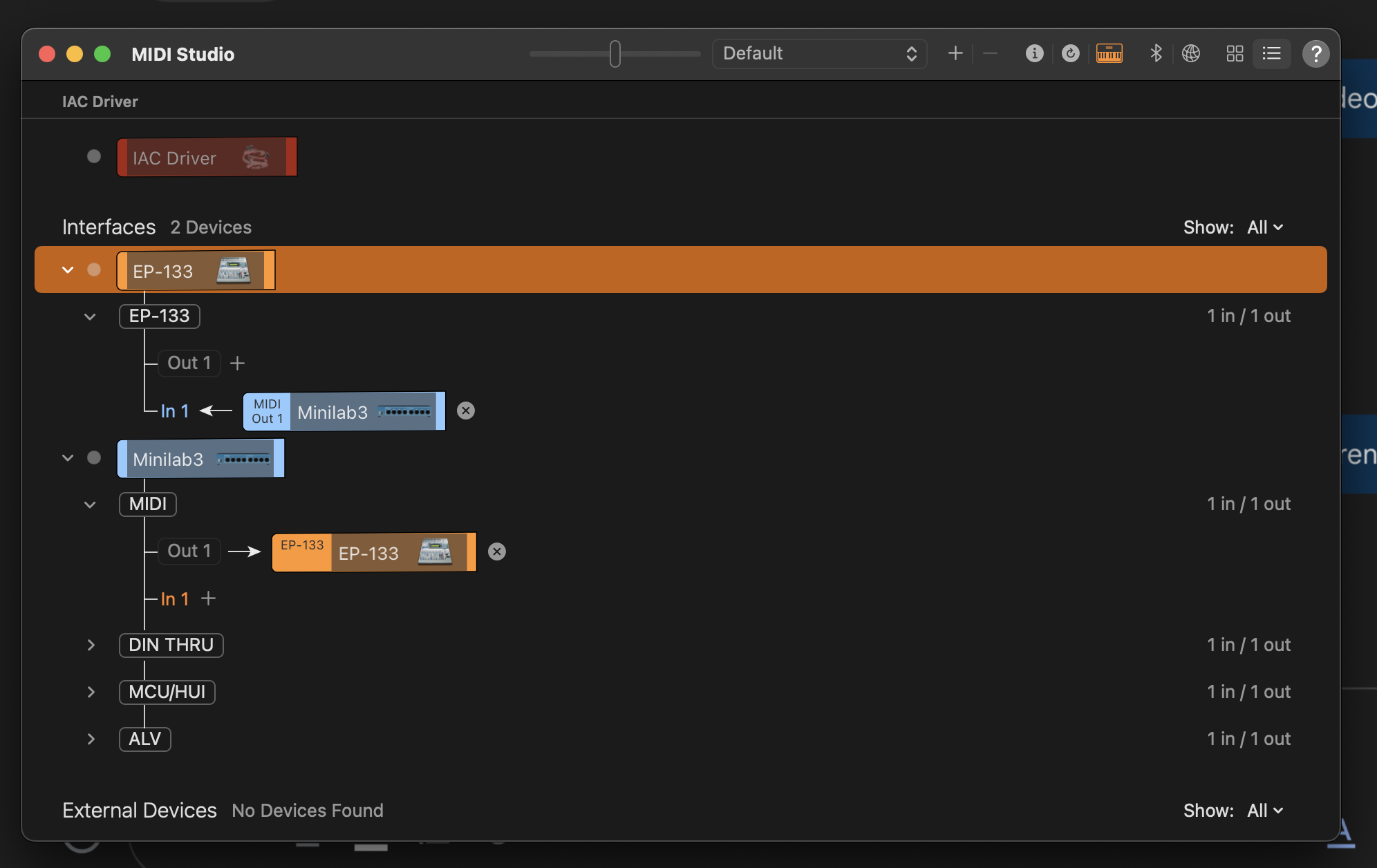
Task: Close the MIDI Studio window
Action: pos(47,54)
